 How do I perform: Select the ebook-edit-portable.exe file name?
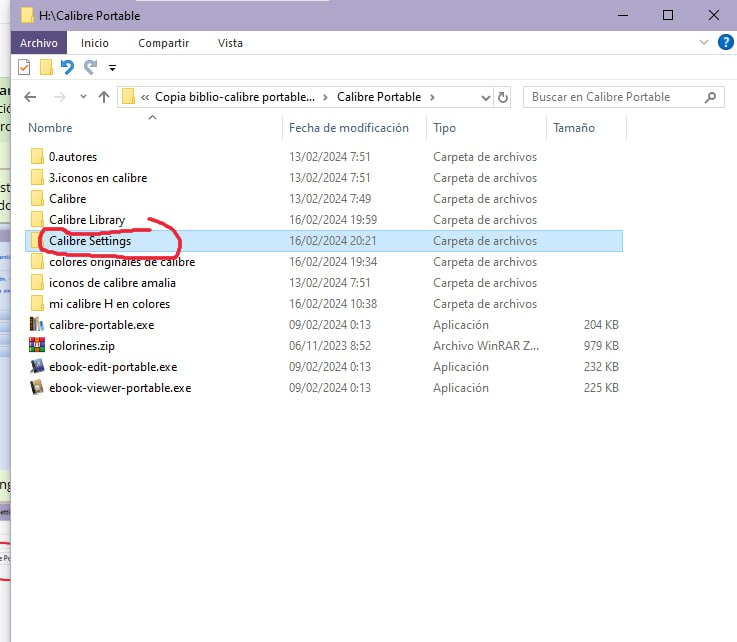[113, 367]
